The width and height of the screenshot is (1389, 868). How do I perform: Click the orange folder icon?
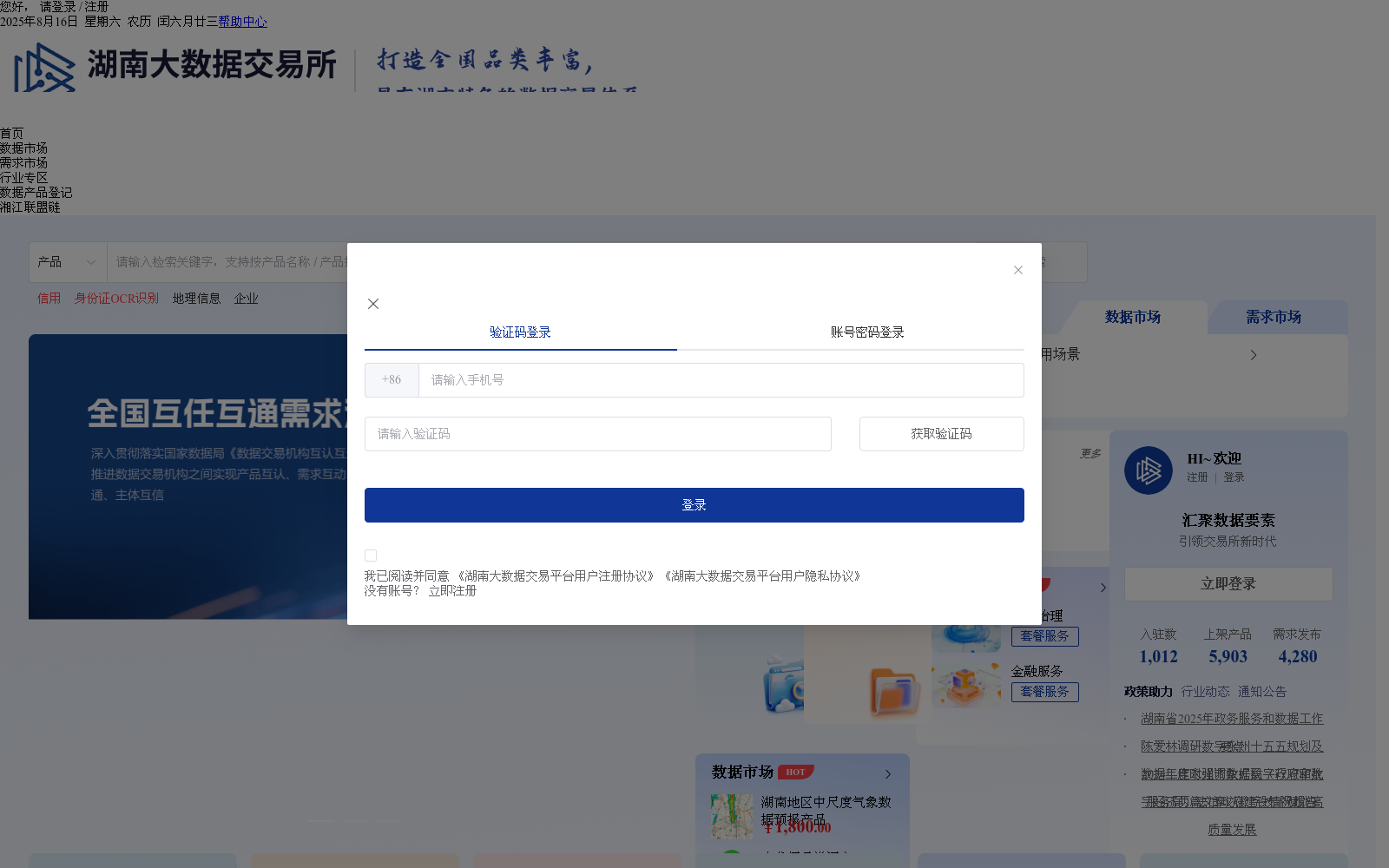(x=895, y=692)
